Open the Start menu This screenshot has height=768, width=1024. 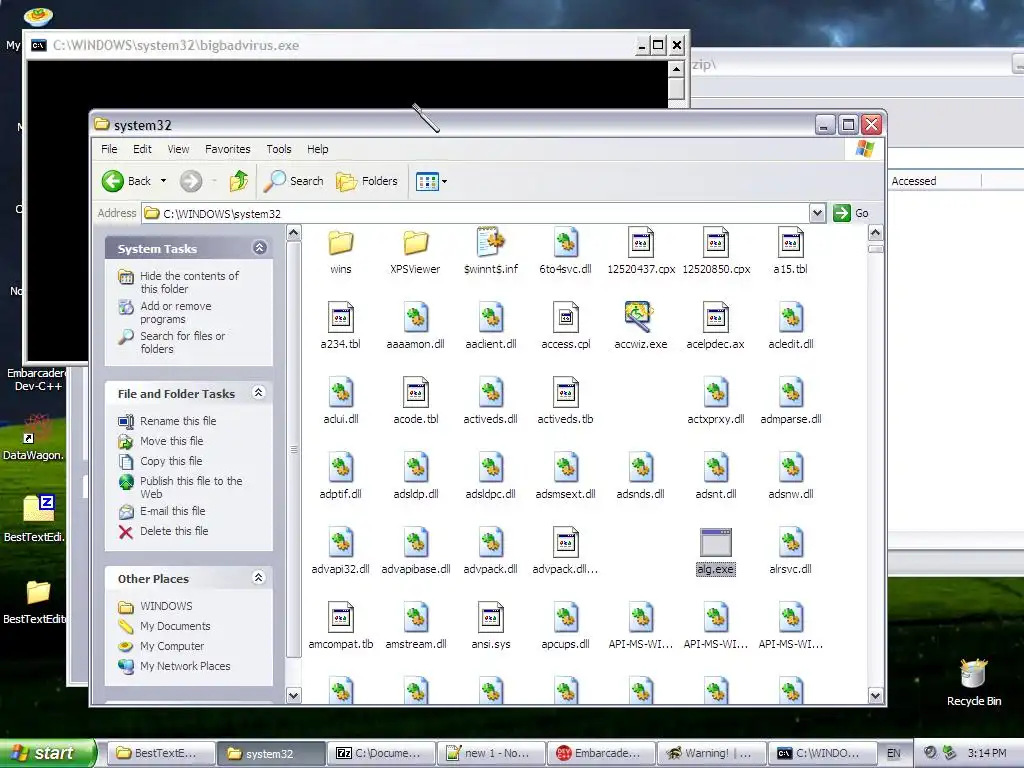[47, 753]
